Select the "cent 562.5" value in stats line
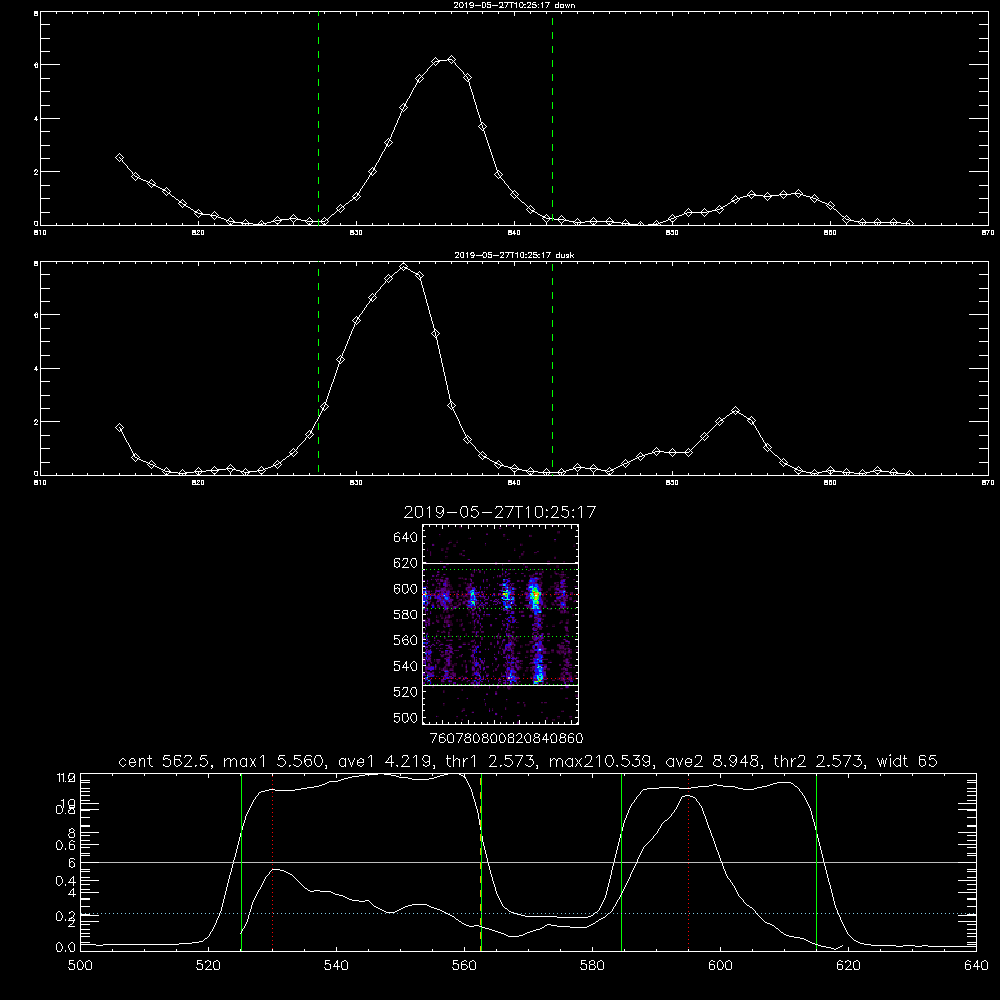Viewport: 1000px width, 1000px height. 166,761
